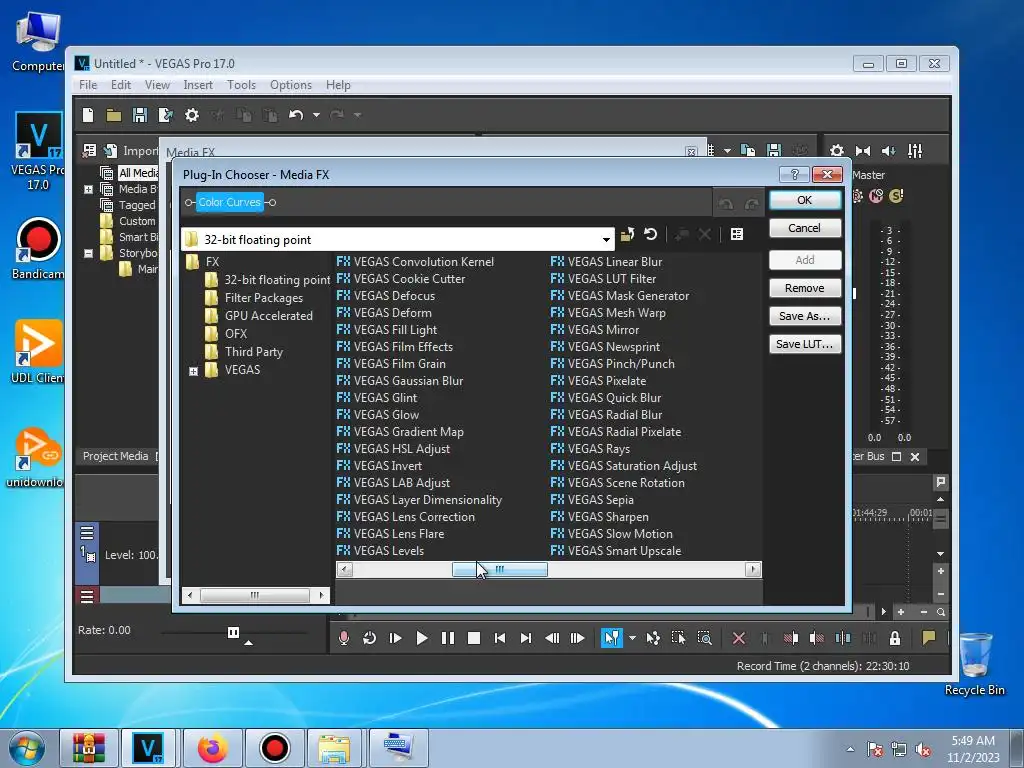Select OFX folder in tree
Image resolution: width=1024 pixels, height=768 pixels.
[236, 334]
